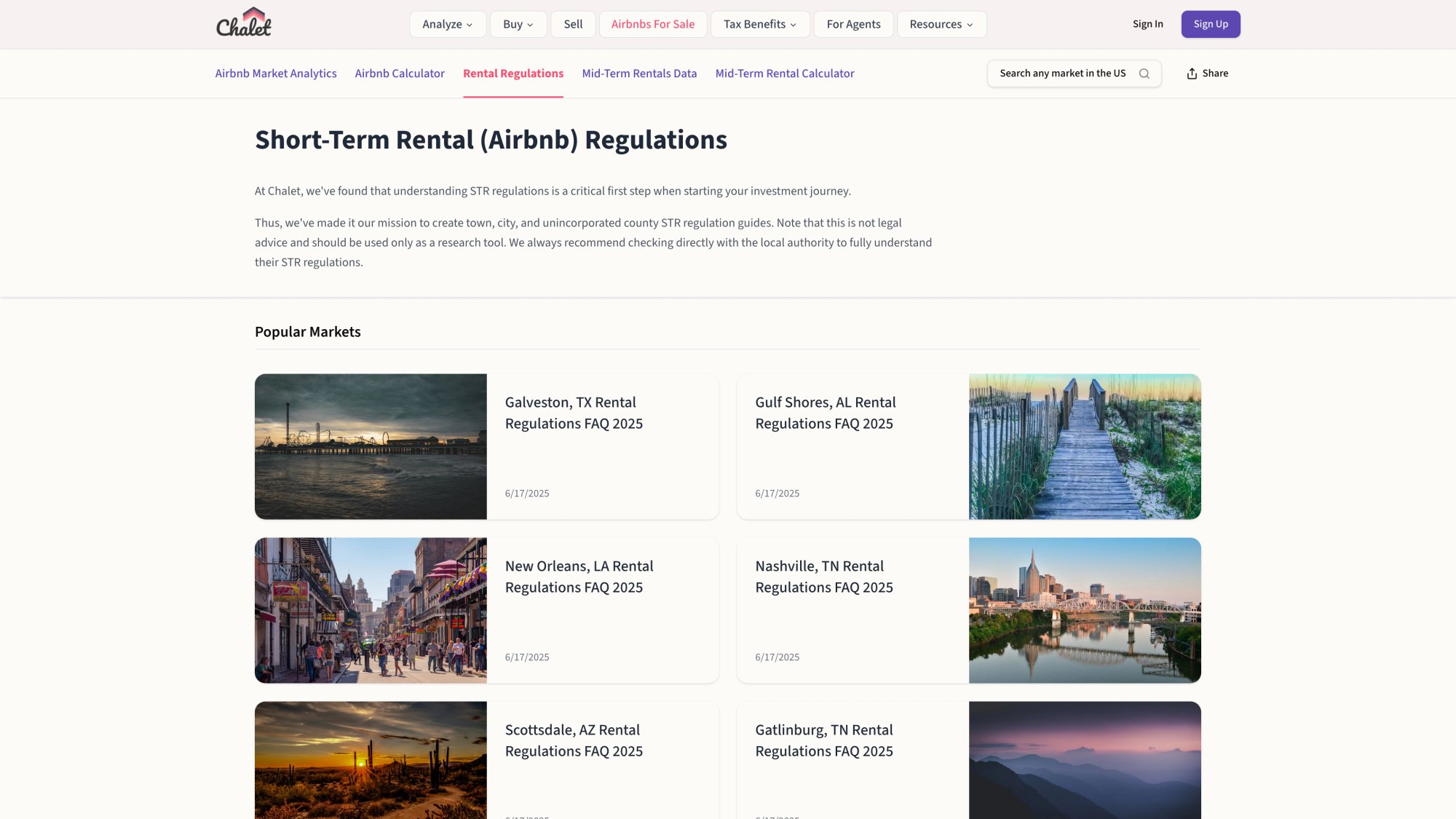Open the Airbnb Calculator page
Screen dimensions: 1456x819
(x=399, y=74)
